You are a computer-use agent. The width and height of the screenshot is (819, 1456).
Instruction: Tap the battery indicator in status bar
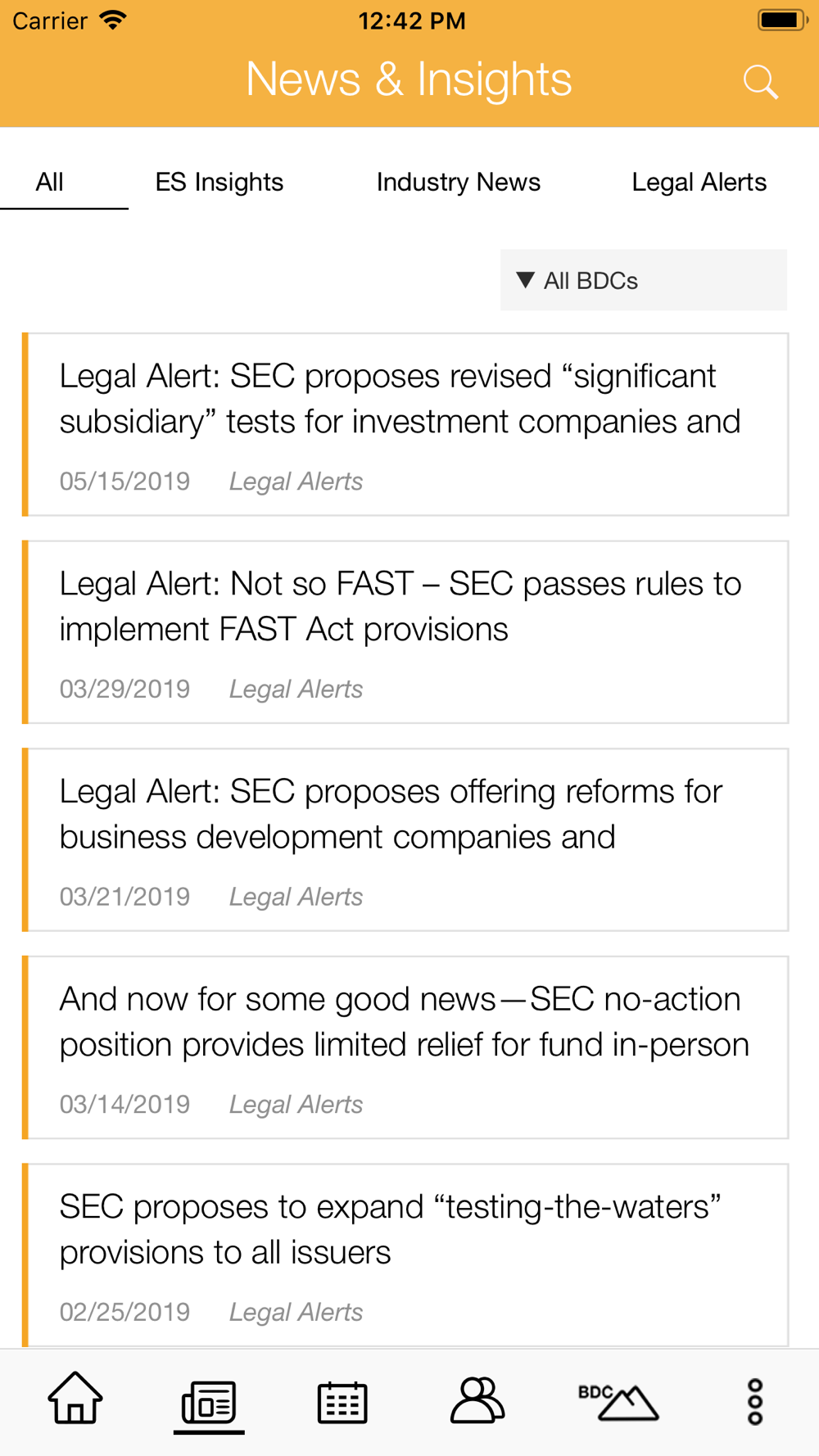point(782,20)
